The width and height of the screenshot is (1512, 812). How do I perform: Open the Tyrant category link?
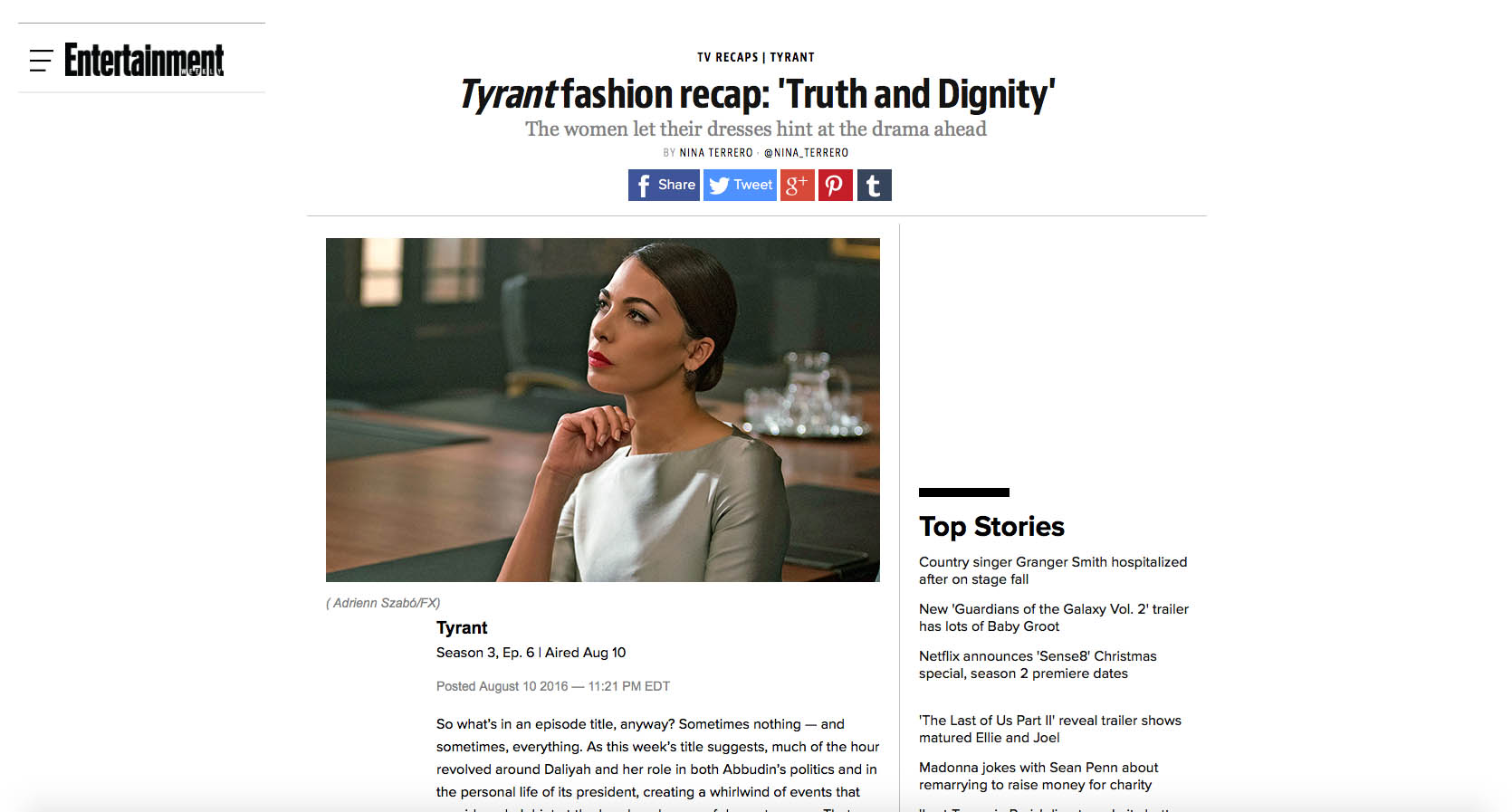tap(792, 57)
